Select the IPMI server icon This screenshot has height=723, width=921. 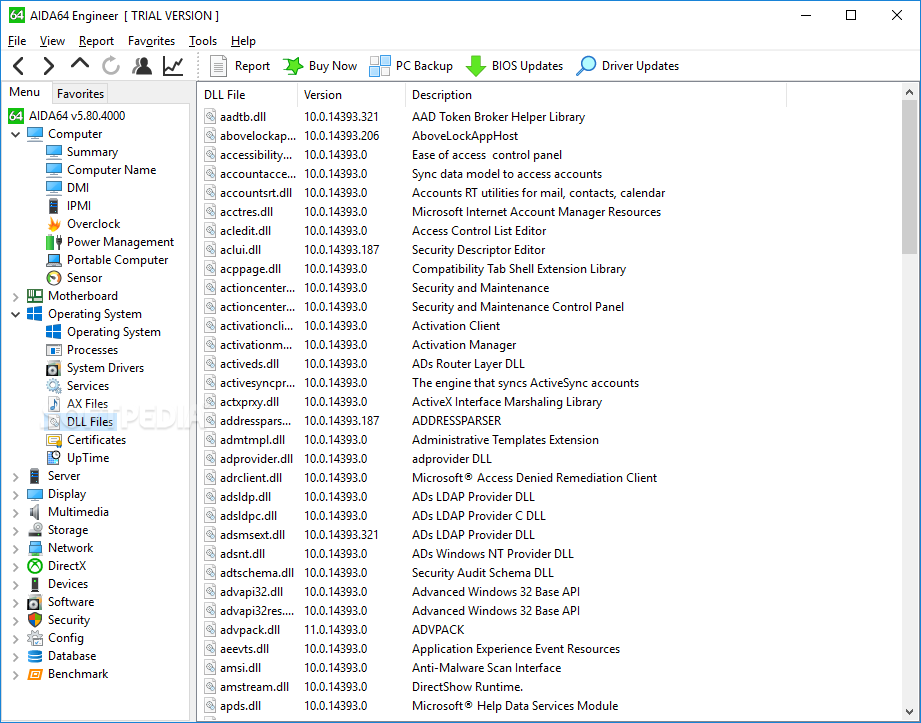point(53,206)
